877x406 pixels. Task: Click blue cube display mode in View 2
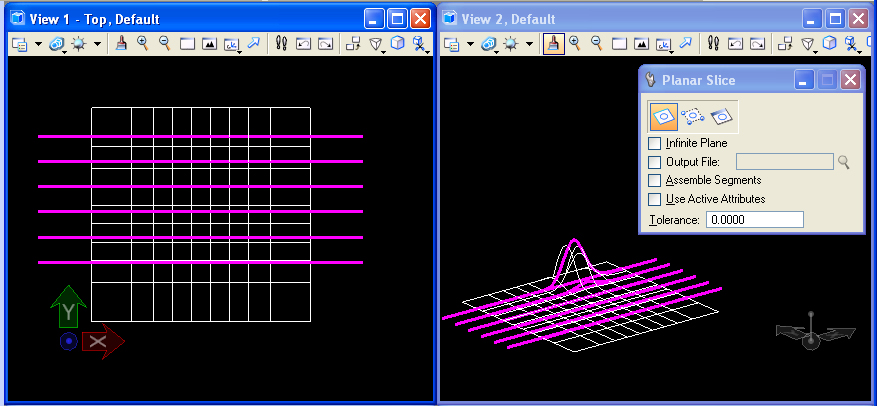pyautogui.click(x=829, y=44)
